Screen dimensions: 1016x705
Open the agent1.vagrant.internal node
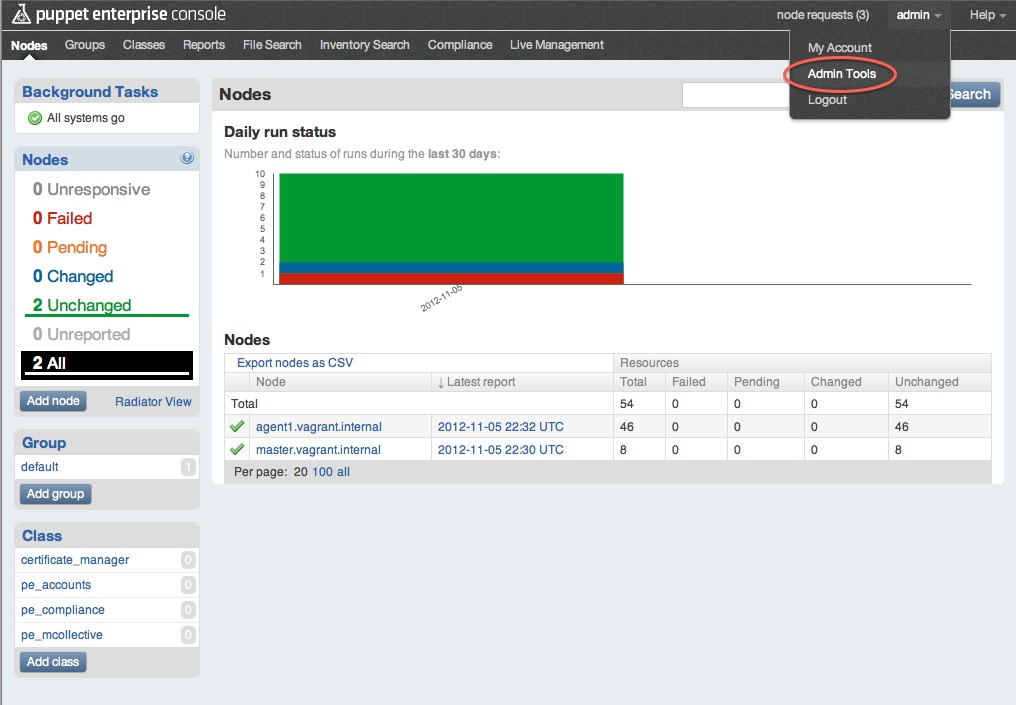click(319, 427)
